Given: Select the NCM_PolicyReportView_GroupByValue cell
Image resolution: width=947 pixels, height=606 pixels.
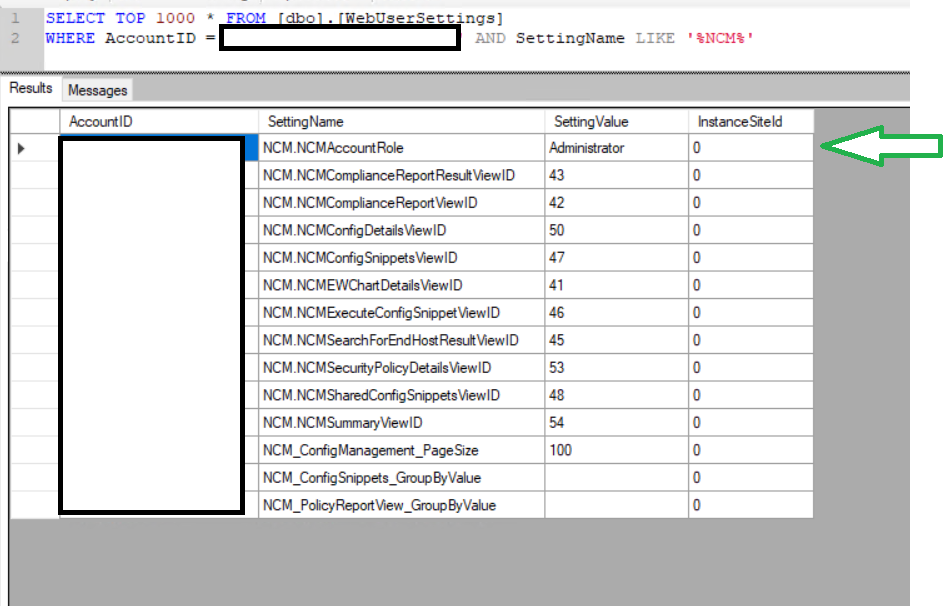Looking at the screenshot, I should [x=402, y=505].
